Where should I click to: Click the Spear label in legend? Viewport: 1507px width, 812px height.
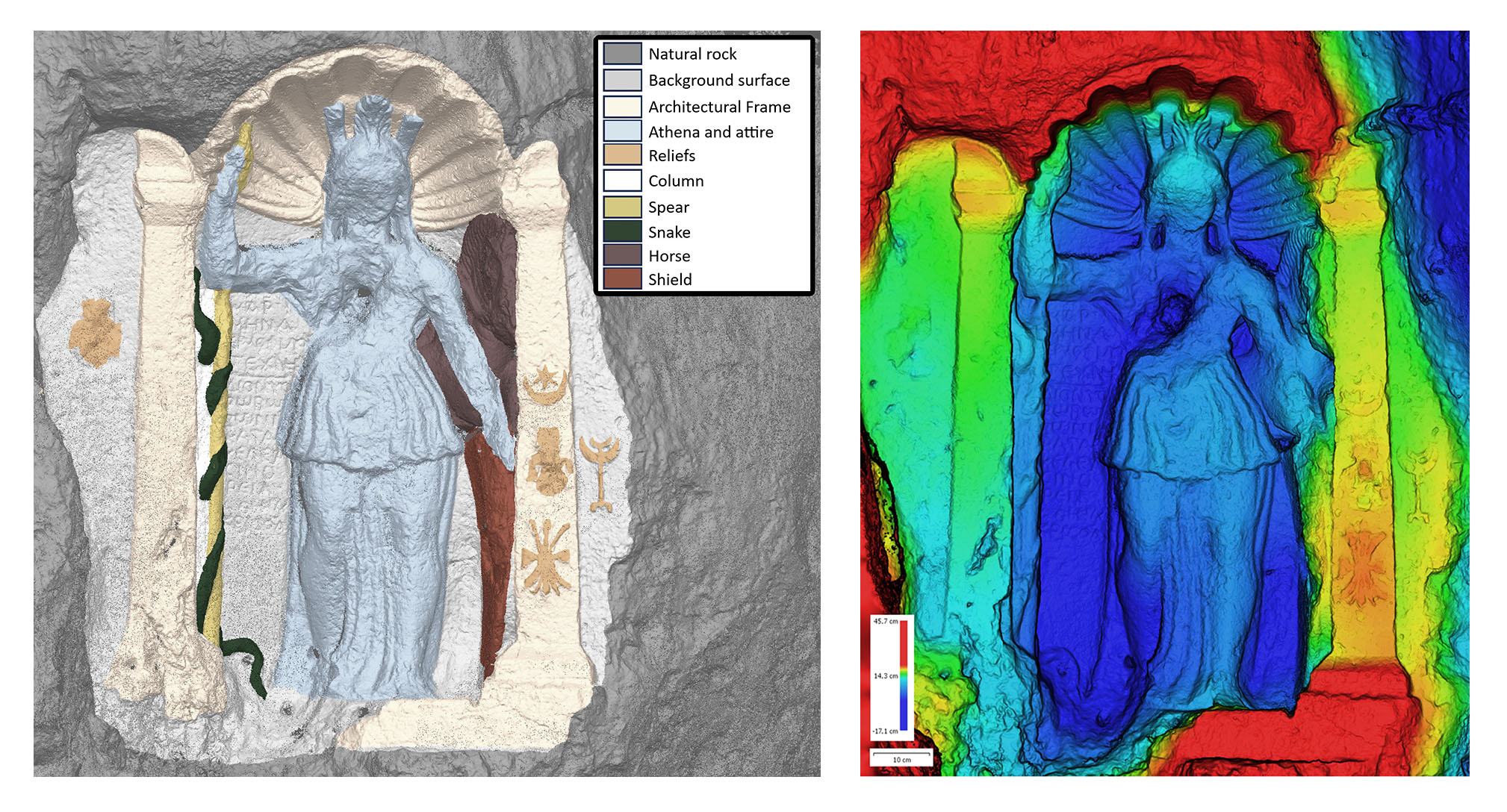[668, 207]
